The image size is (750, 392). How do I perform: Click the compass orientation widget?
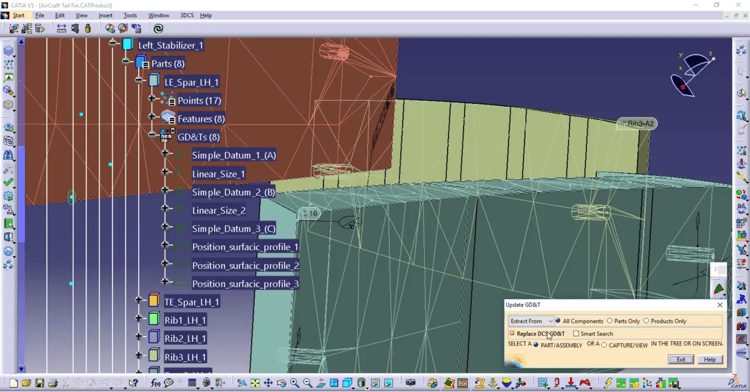[694, 75]
